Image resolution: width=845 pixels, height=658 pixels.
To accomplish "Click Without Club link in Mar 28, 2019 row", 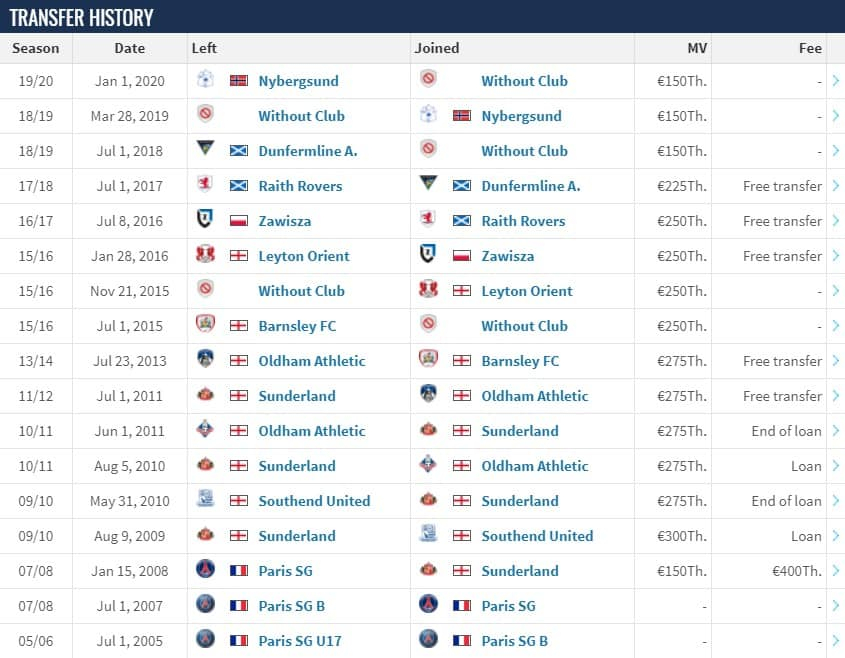I will pyautogui.click(x=301, y=116).
